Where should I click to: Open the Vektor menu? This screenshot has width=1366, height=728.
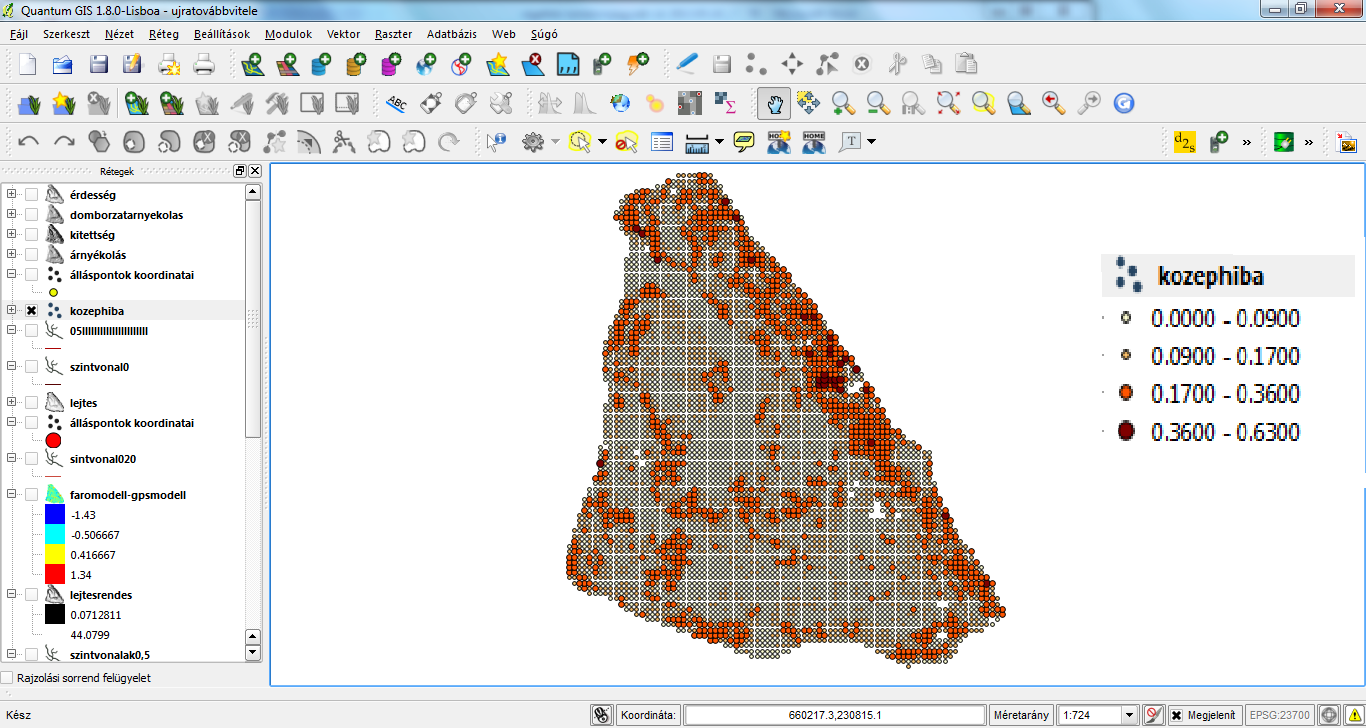[344, 34]
